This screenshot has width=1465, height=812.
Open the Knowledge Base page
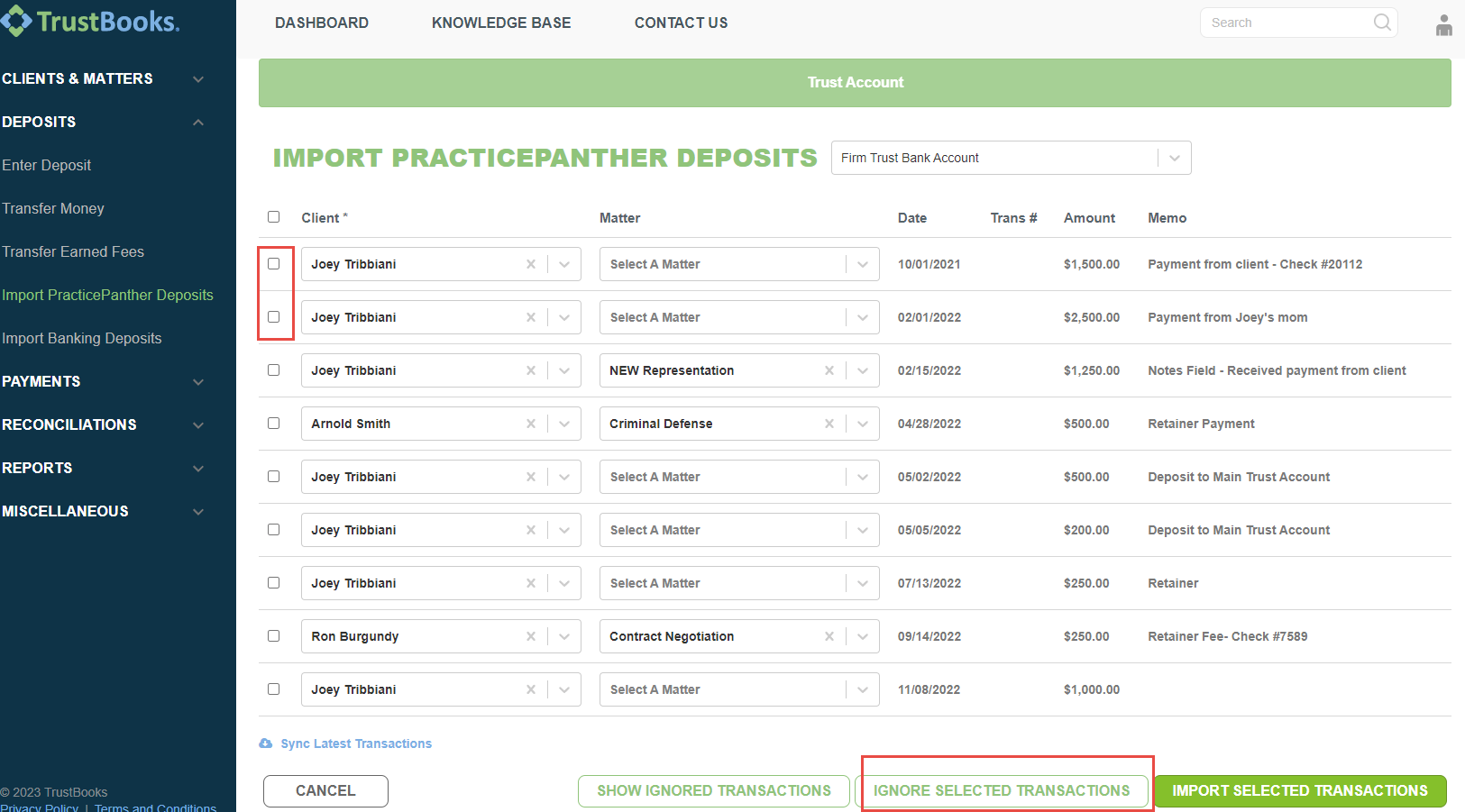pos(501,23)
